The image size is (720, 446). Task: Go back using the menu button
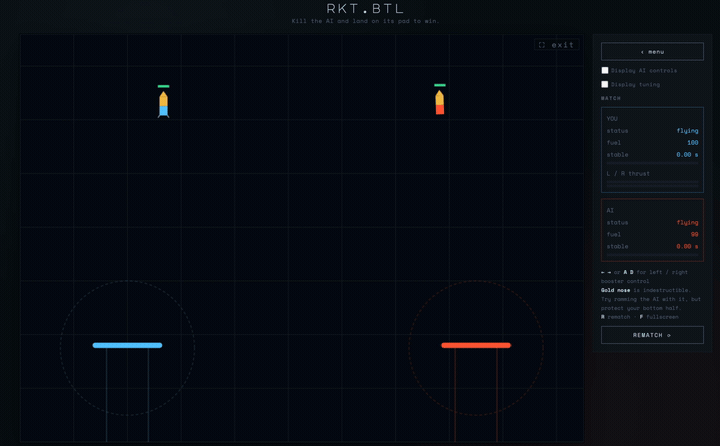click(x=652, y=51)
